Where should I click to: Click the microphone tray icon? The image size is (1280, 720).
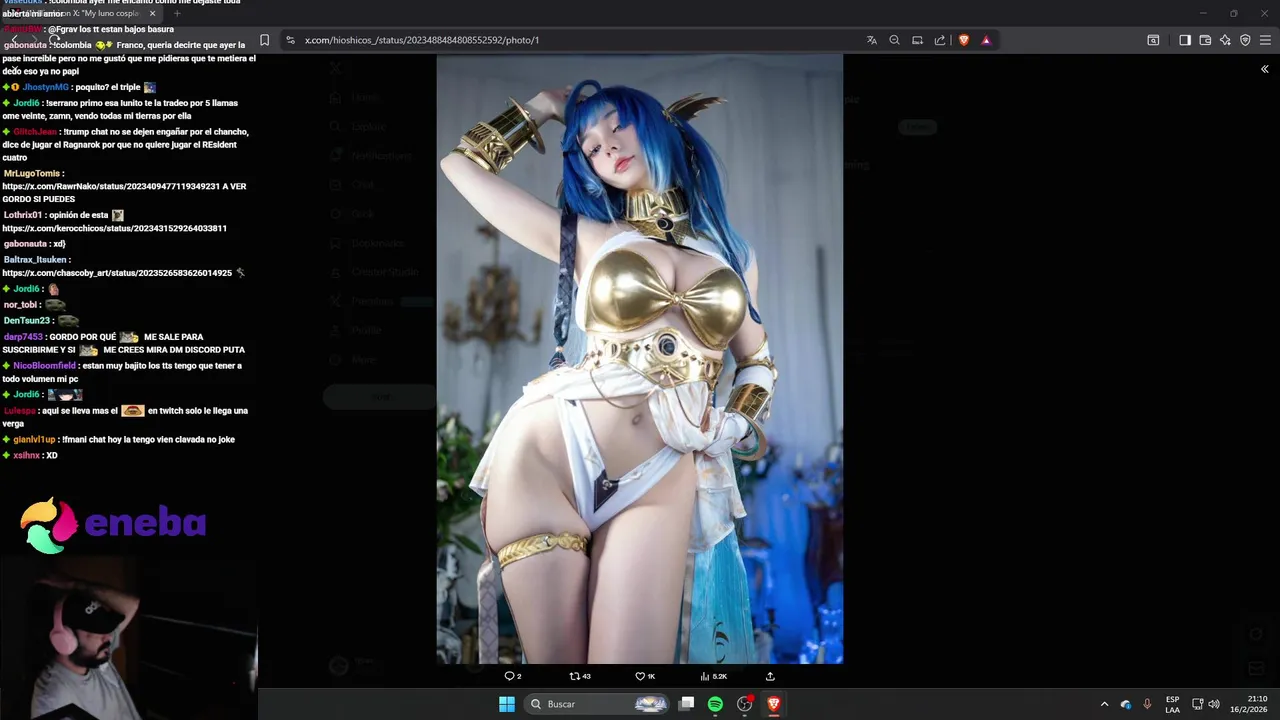coord(1147,704)
